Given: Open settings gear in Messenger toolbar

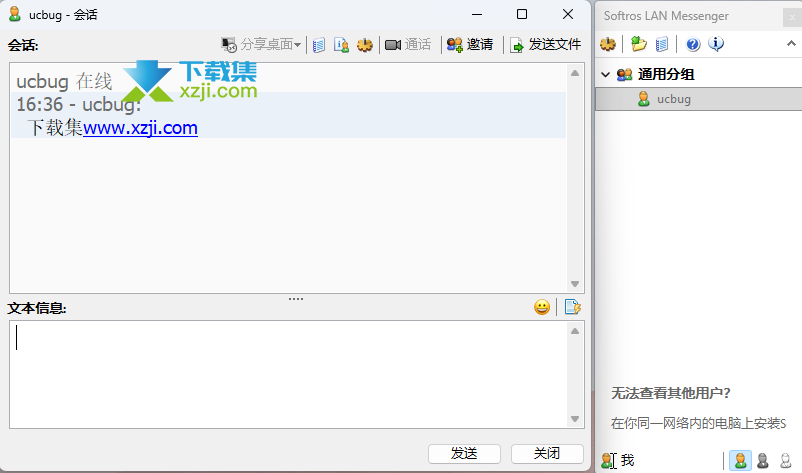Looking at the screenshot, I should 608,44.
